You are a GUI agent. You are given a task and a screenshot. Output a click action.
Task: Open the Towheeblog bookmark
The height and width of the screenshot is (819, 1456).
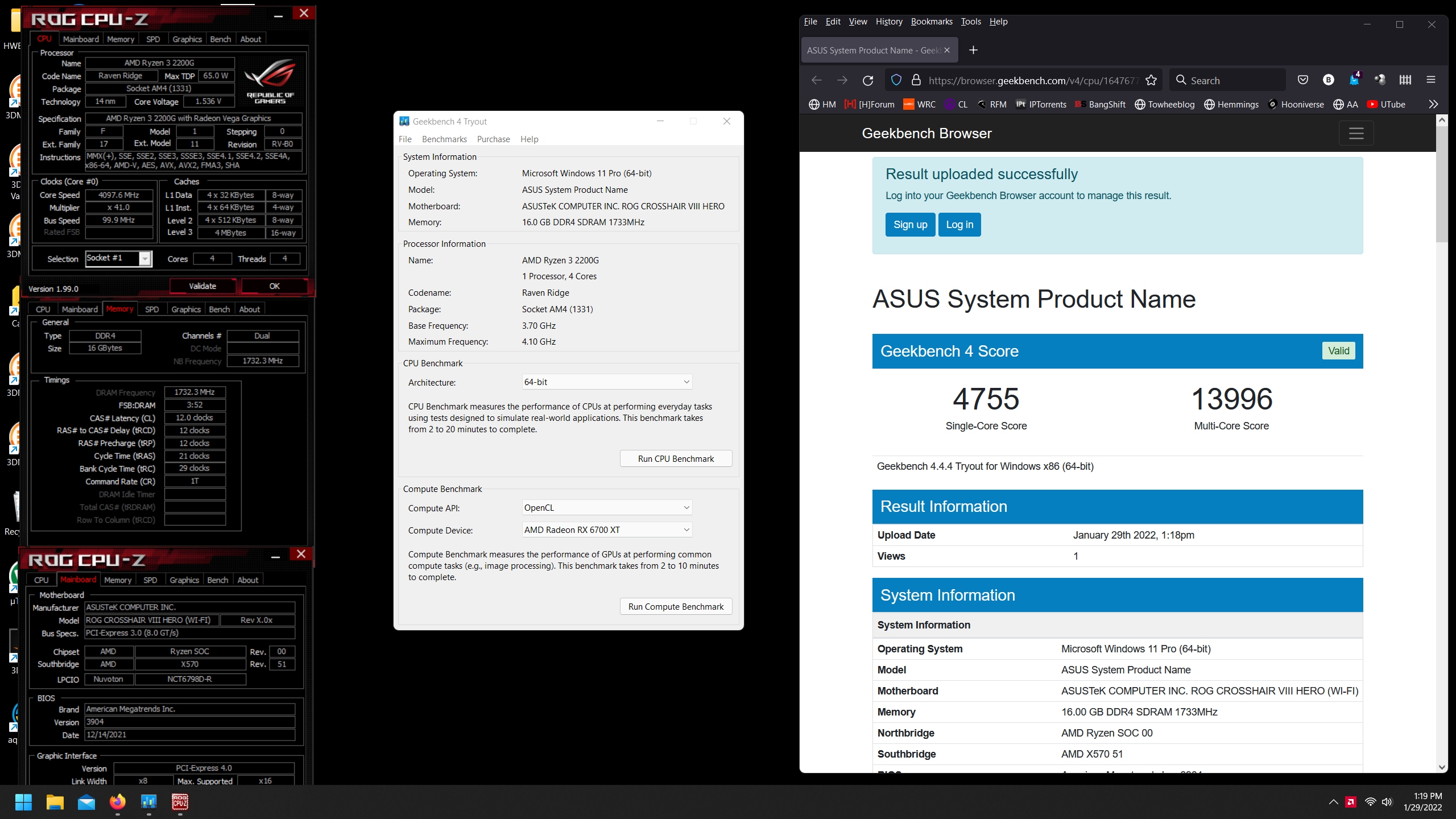coord(1164,104)
